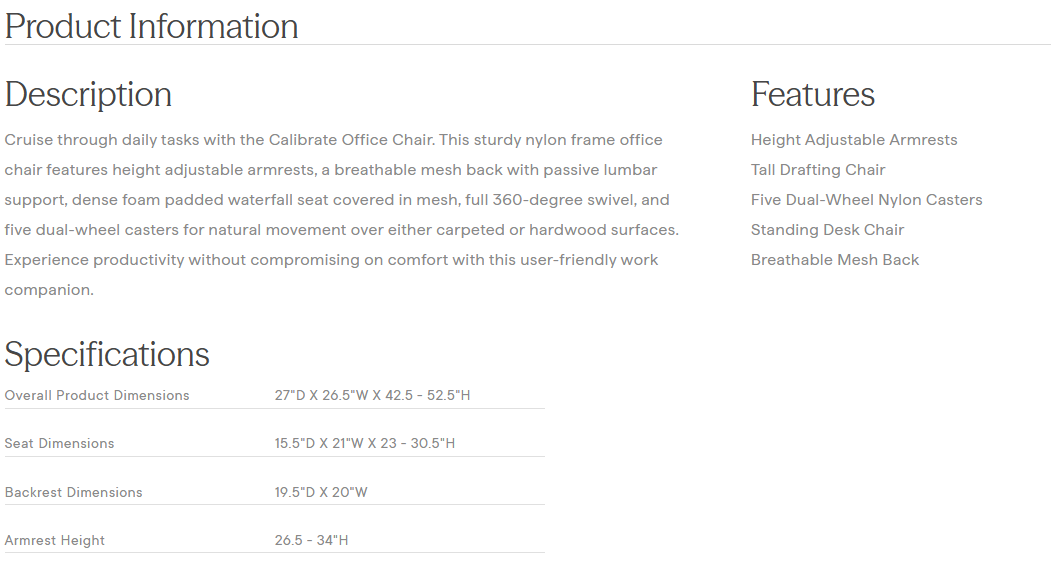Click the Features section heading
This screenshot has height=562, width=1051.
(x=812, y=94)
